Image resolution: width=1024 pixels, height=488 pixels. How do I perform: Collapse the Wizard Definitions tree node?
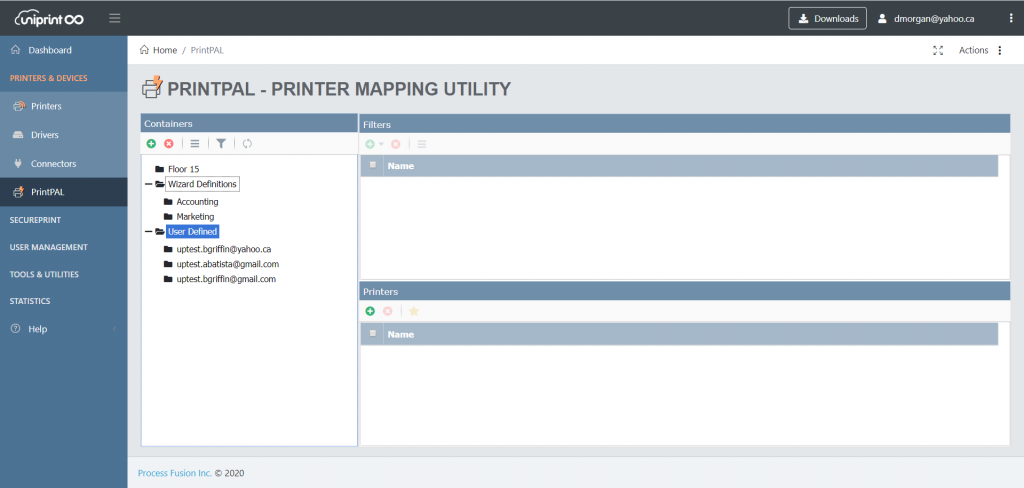click(x=148, y=184)
